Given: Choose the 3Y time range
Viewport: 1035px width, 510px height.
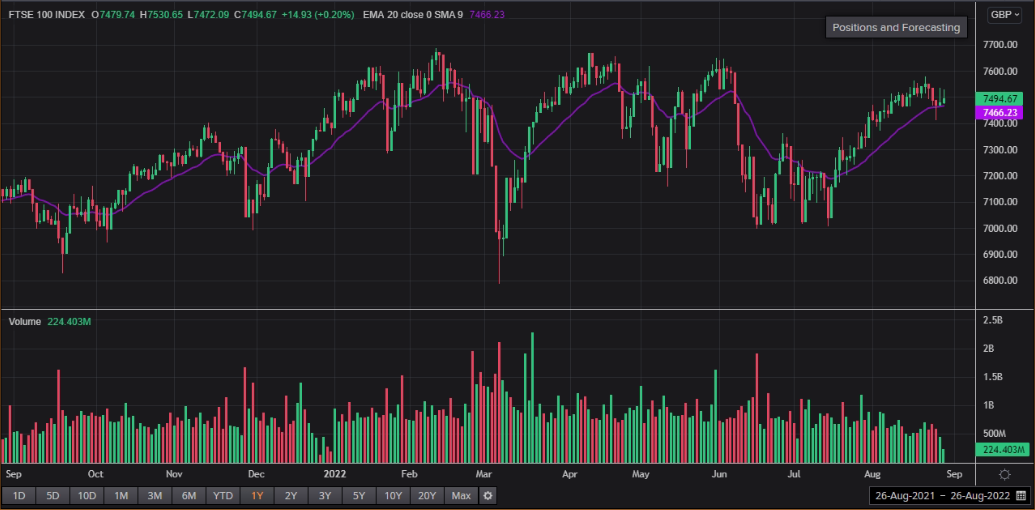Looking at the screenshot, I should [x=325, y=495].
